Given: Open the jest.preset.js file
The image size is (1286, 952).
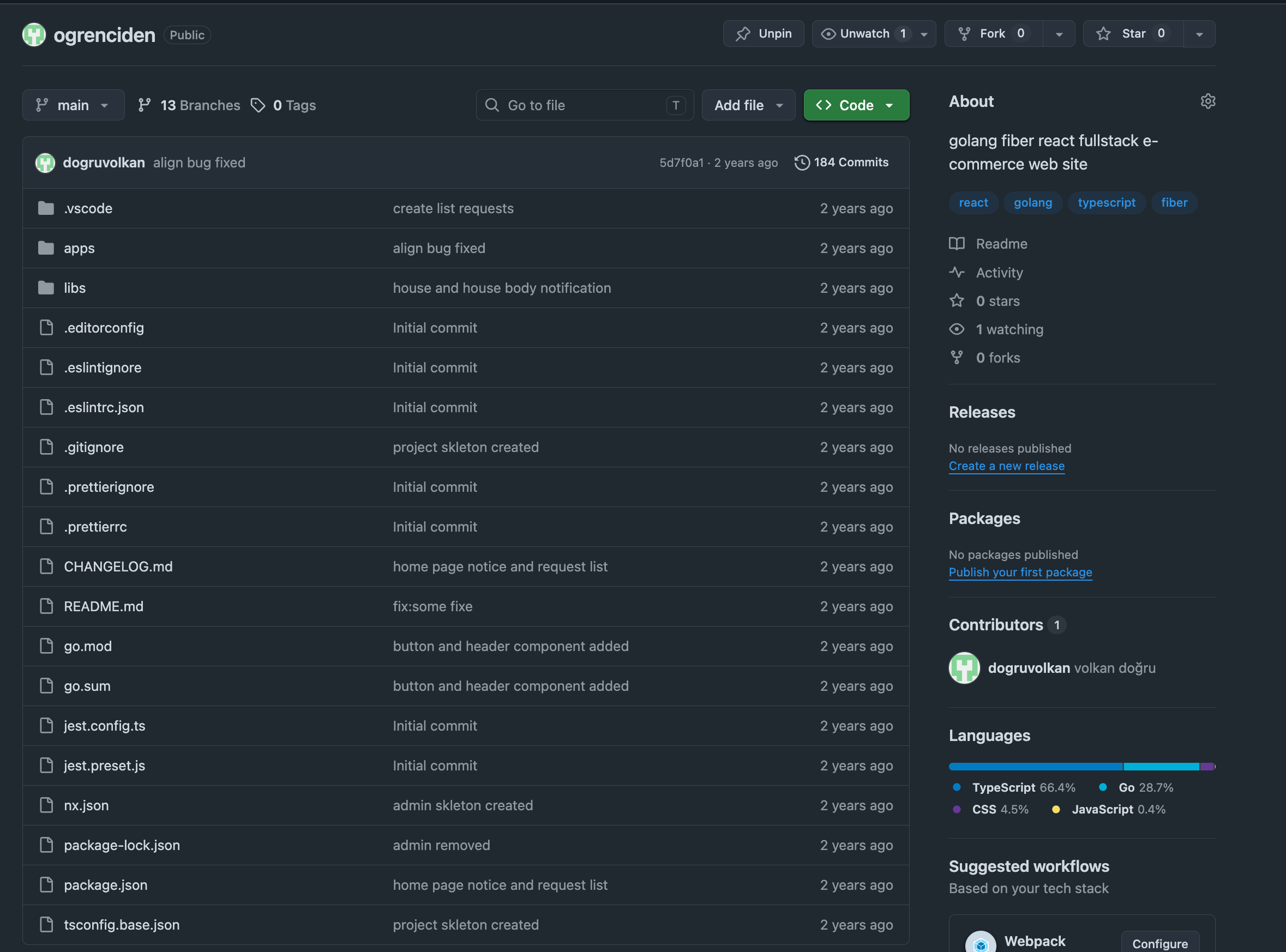Looking at the screenshot, I should tap(104, 766).
